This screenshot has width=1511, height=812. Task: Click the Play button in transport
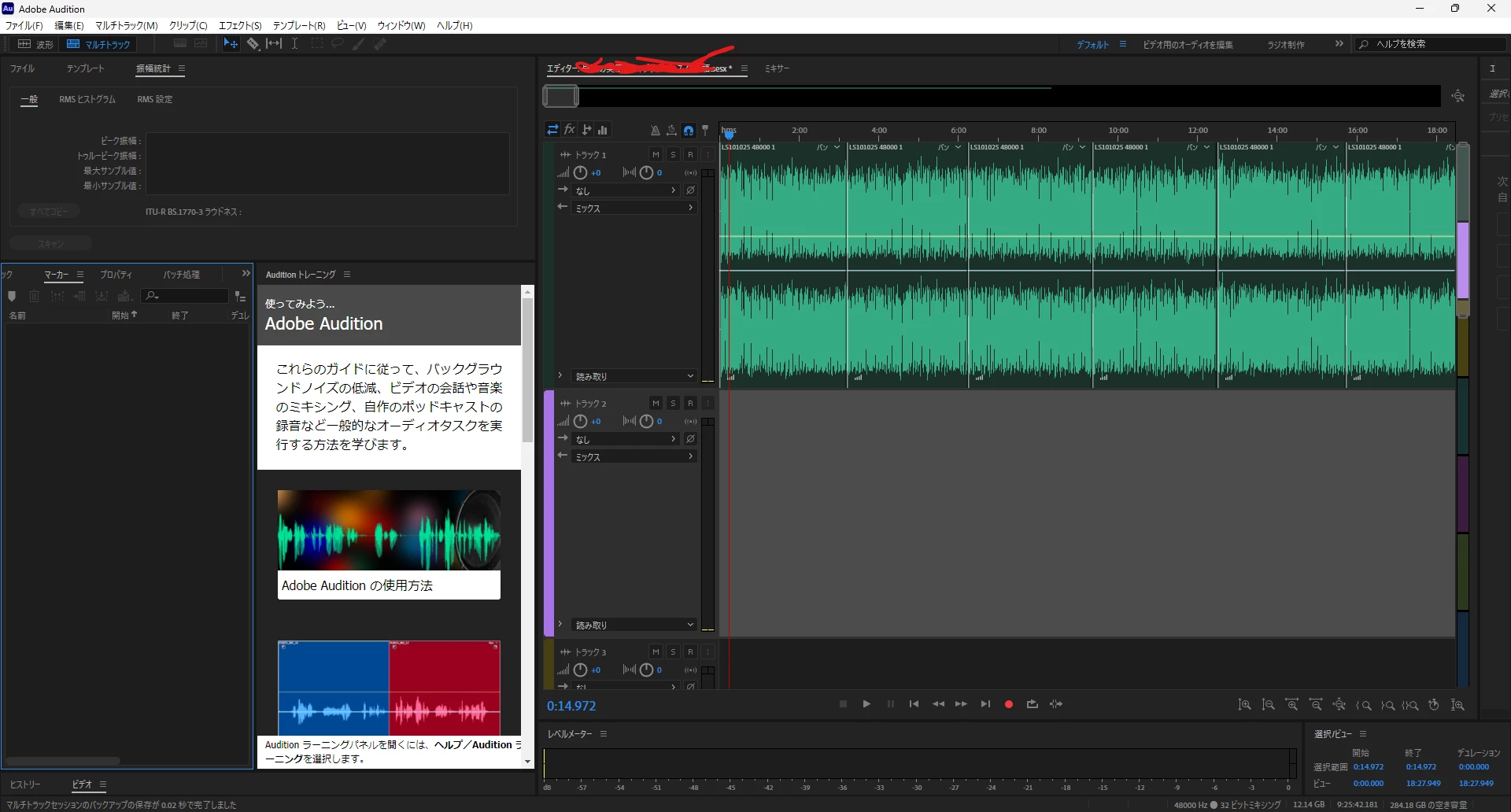[866, 704]
